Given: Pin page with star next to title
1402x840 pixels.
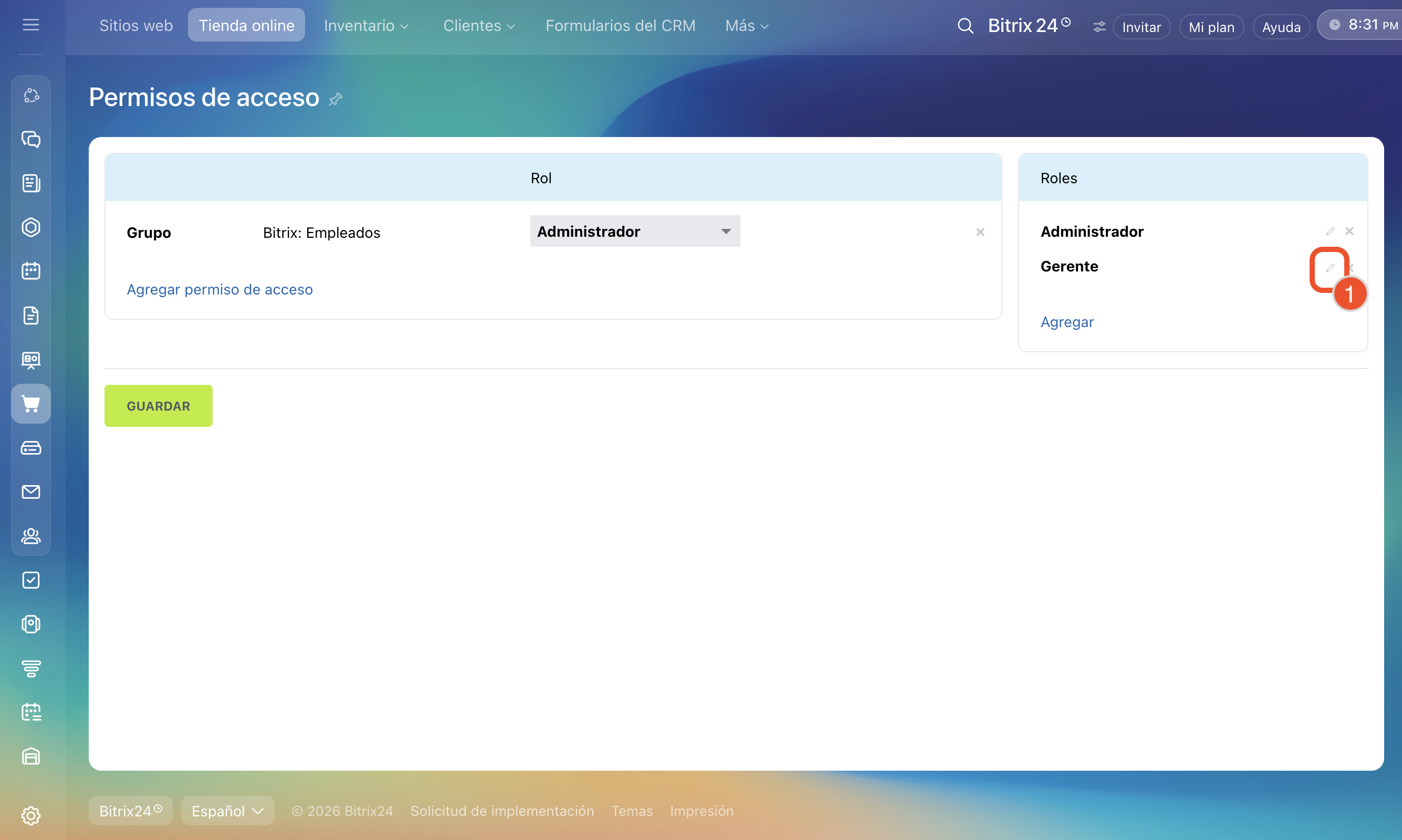Looking at the screenshot, I should 336,99.
